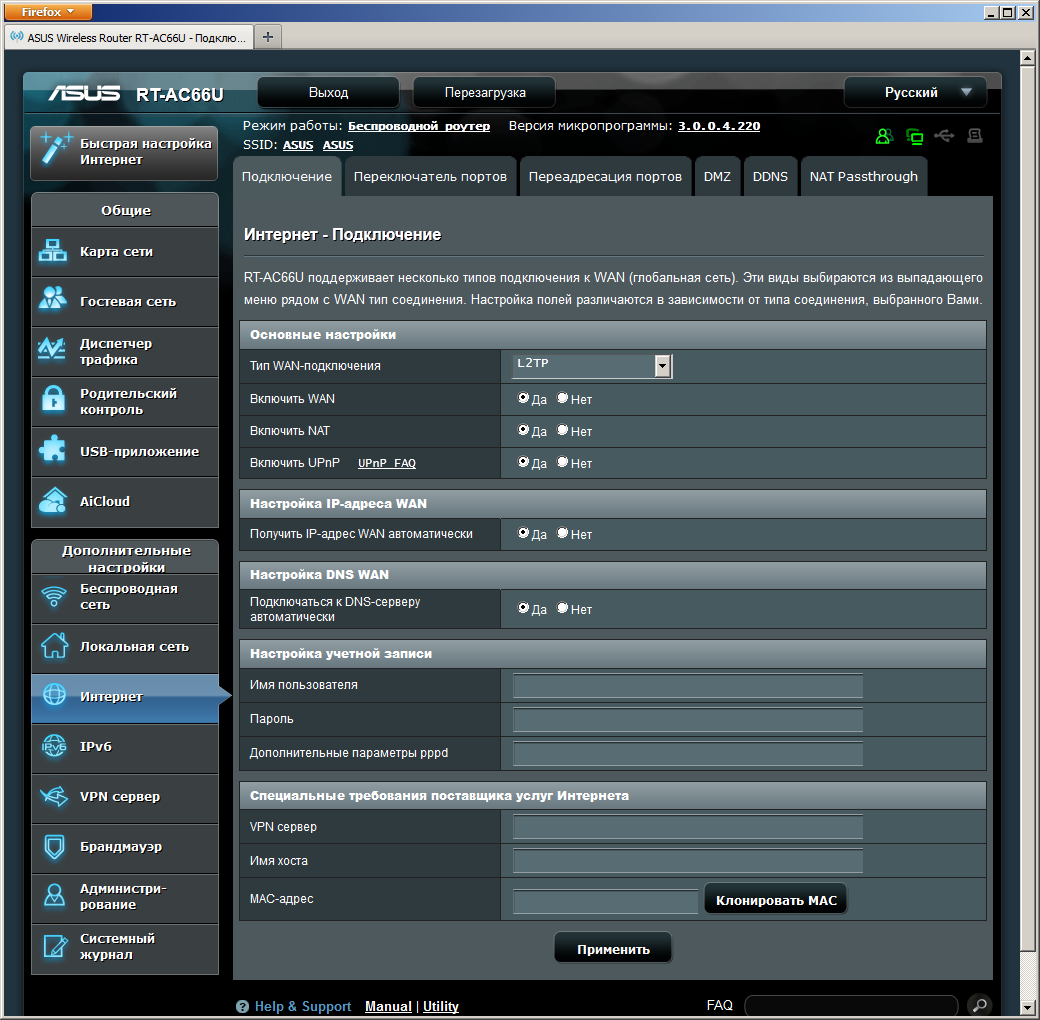
Task: Click the Имя пользователя input field
Action: (x=687, y=685)
